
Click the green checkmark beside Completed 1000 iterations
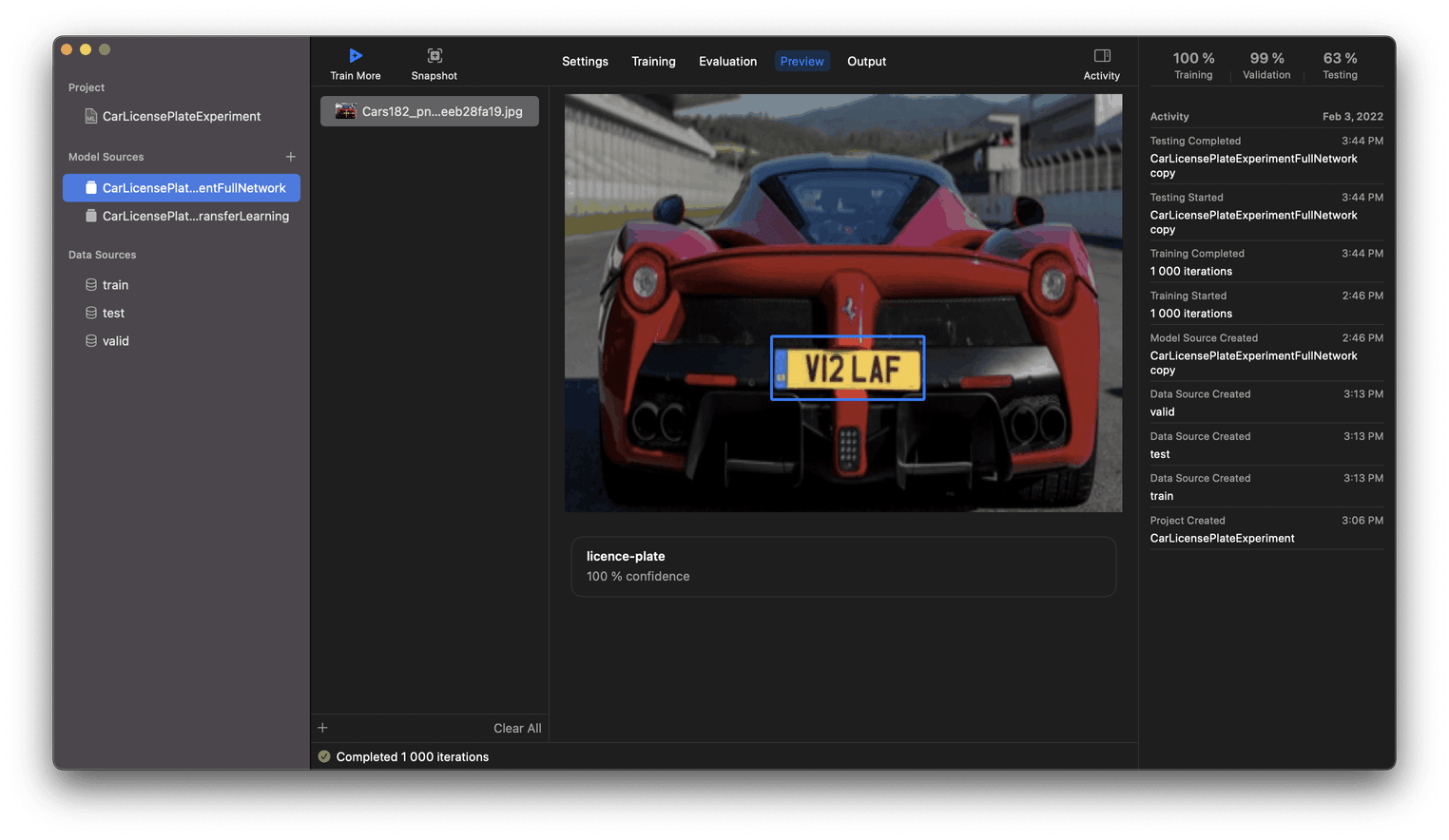click(324, 756)
